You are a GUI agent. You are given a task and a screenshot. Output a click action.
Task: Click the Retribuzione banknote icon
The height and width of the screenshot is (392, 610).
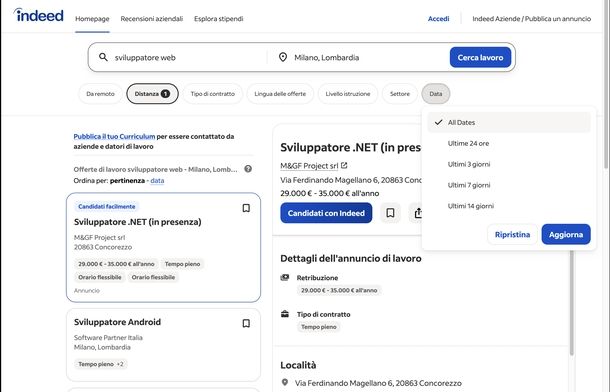[x=285, y=277]
